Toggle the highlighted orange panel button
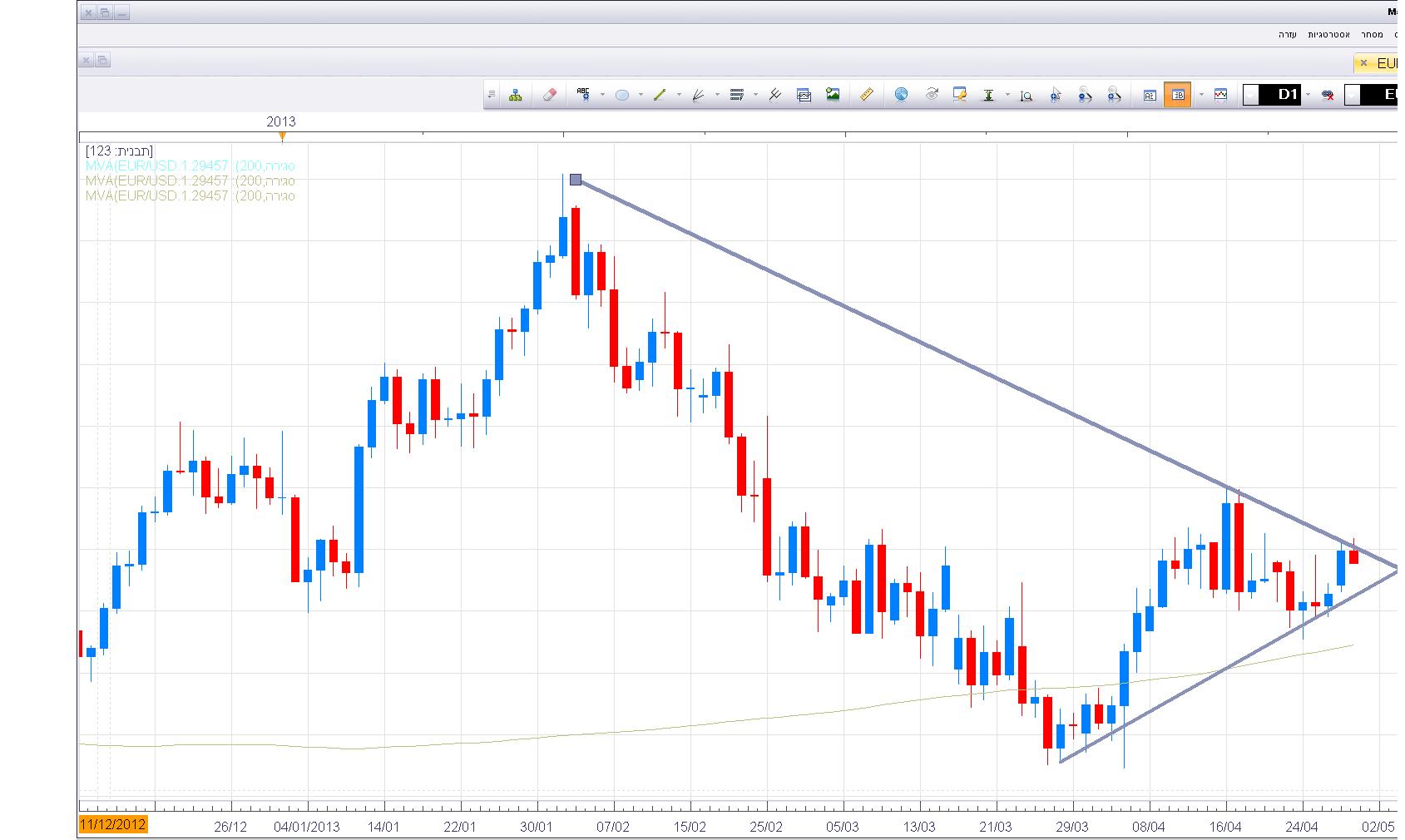This screenshot has height=840, width=1405. click(1178, 95)
